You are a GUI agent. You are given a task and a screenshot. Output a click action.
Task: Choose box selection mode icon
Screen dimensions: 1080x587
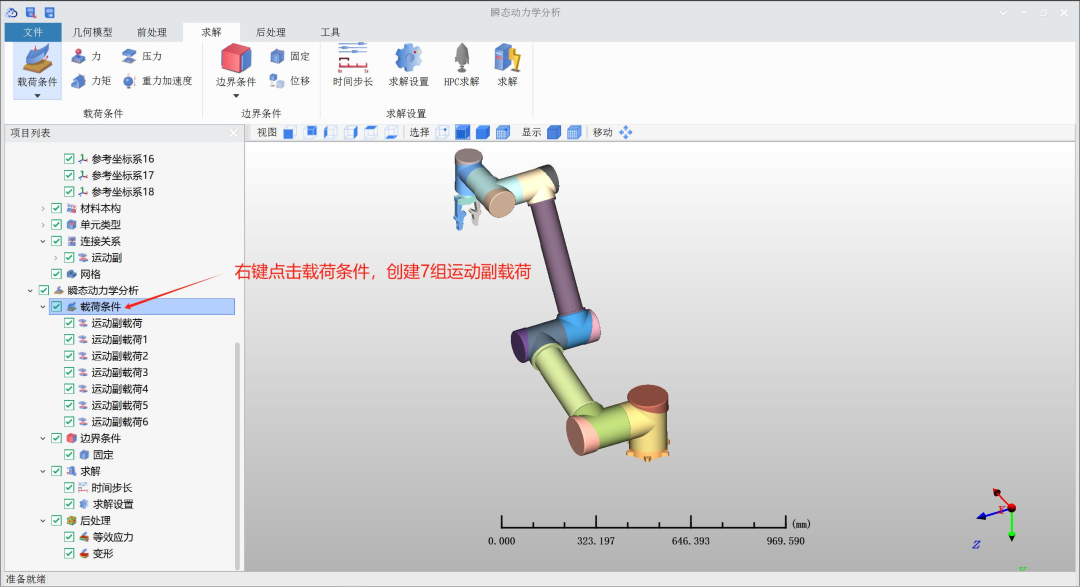(x=462, y=132)
